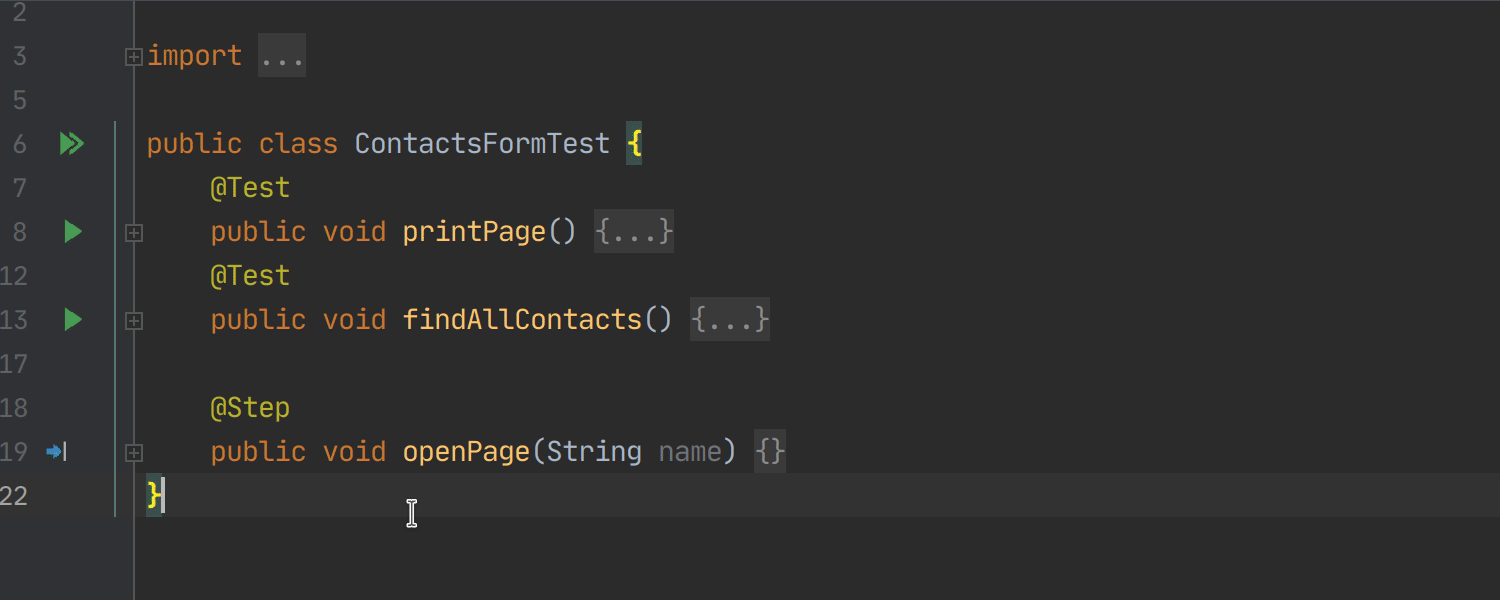Expand the findAllContacts method fold
1500x600 pixels.
point(133,321)
